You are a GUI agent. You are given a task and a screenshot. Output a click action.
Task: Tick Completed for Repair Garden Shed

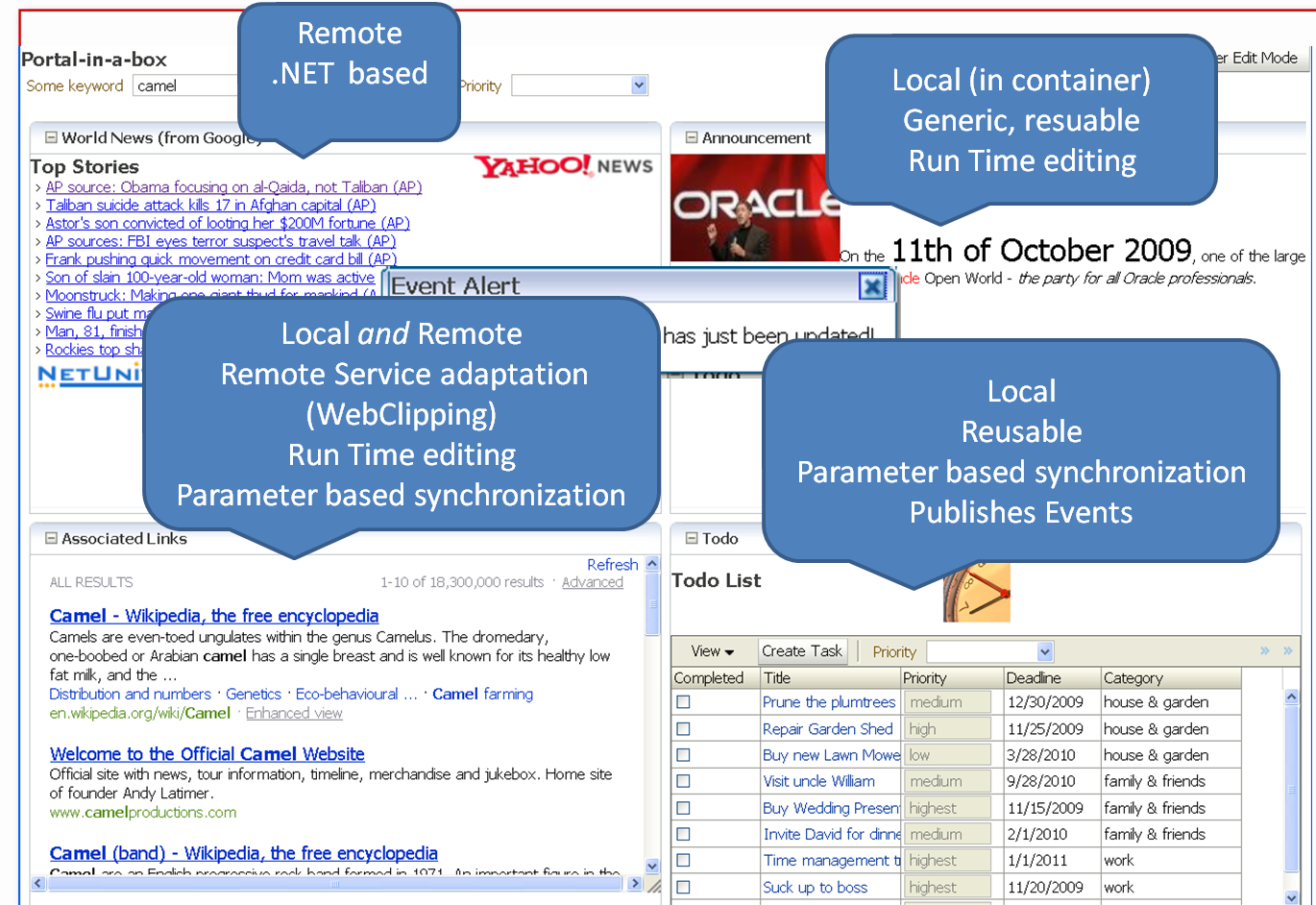click(x=683, y=729)
